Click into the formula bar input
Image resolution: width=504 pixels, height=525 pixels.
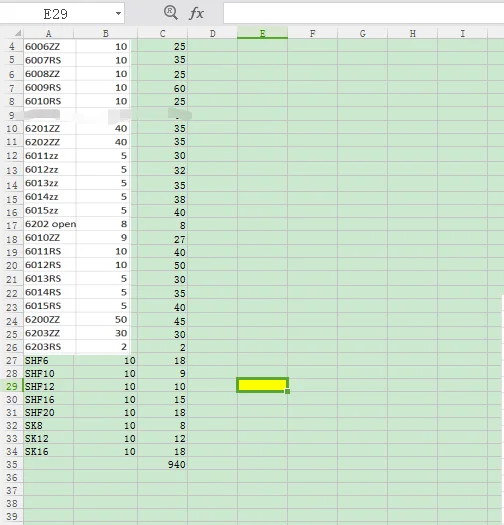tap(364, 13)
